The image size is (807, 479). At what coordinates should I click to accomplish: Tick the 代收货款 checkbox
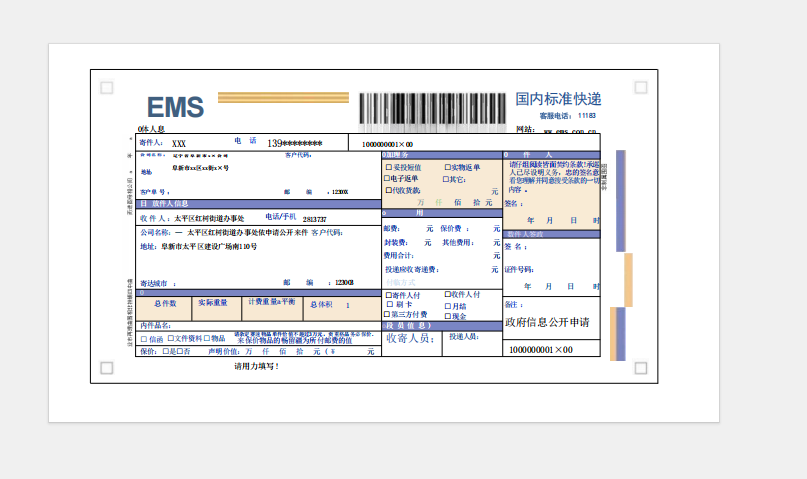(x=389, y=190)
